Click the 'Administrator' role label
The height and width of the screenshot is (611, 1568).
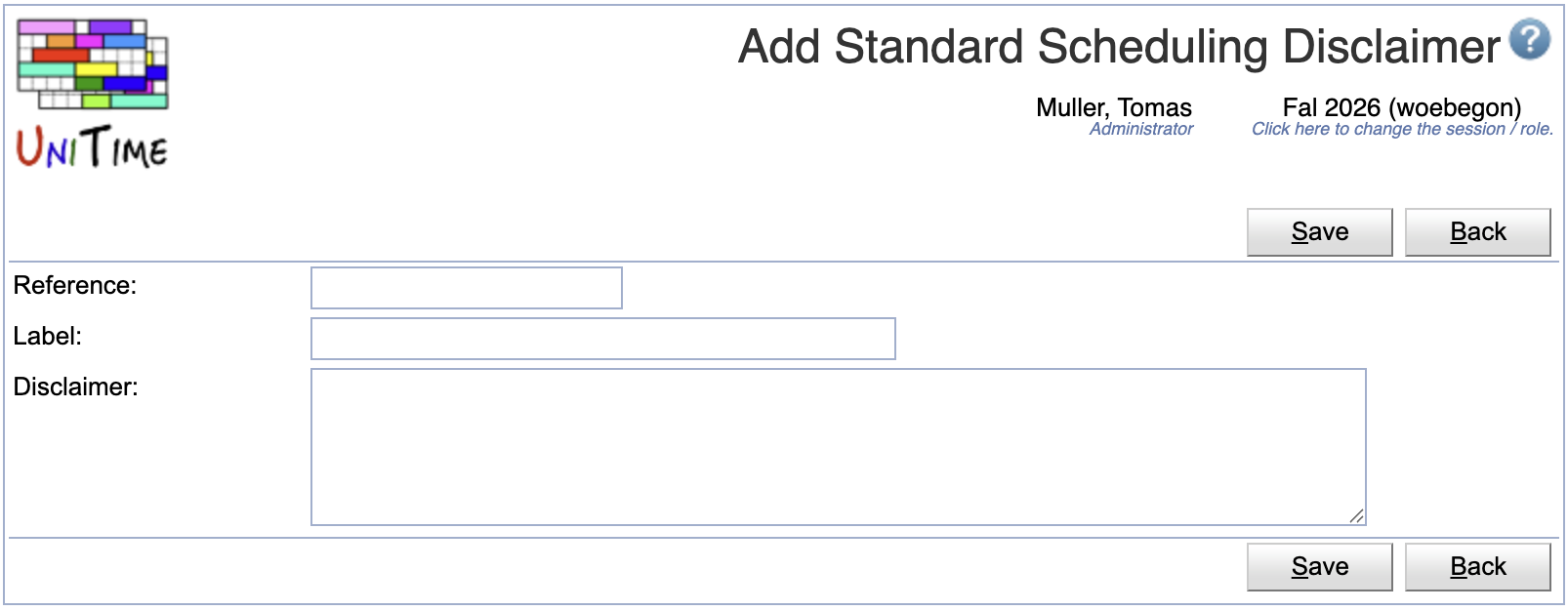coord(1140,129)
